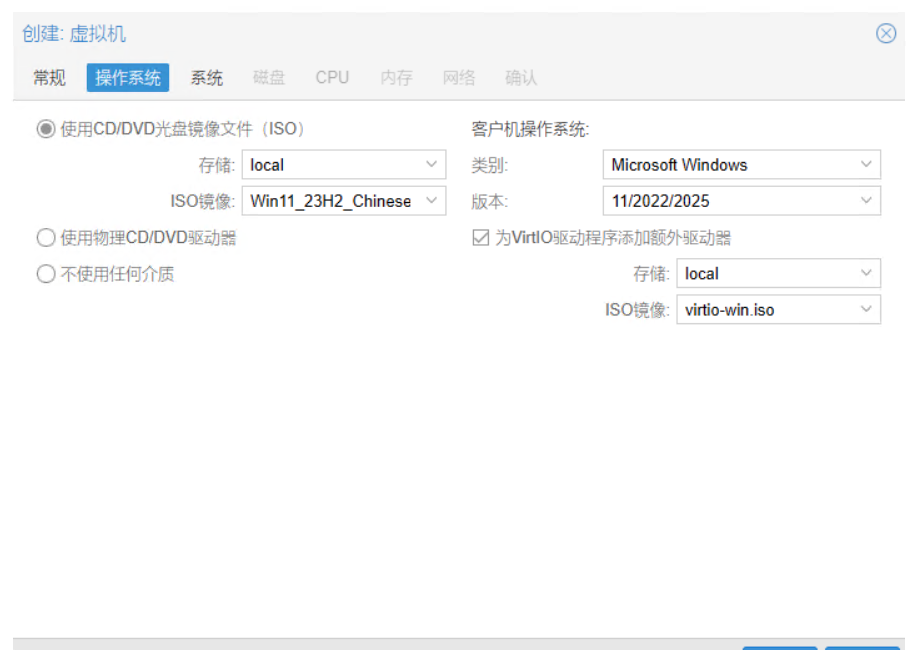
Task: Toggle 为VirtIO驱动程序添加额外驱动器 checkbox
Action: (480, 238)
